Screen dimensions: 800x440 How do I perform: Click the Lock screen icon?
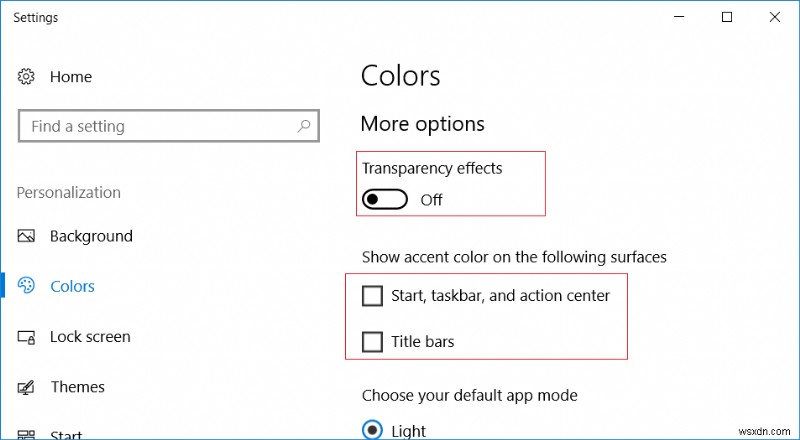click(27, 337)
